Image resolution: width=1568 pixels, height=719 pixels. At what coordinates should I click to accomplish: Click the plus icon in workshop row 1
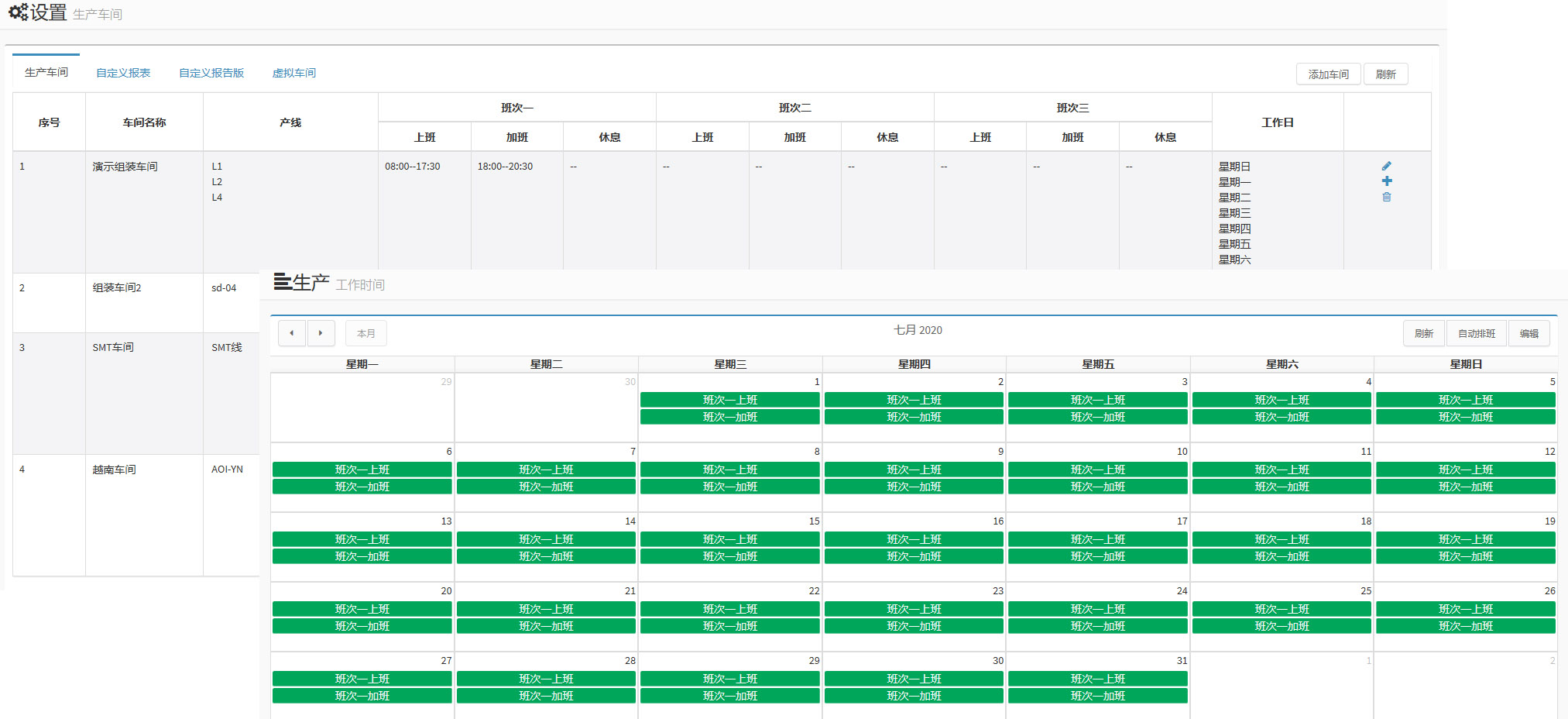1386,181
